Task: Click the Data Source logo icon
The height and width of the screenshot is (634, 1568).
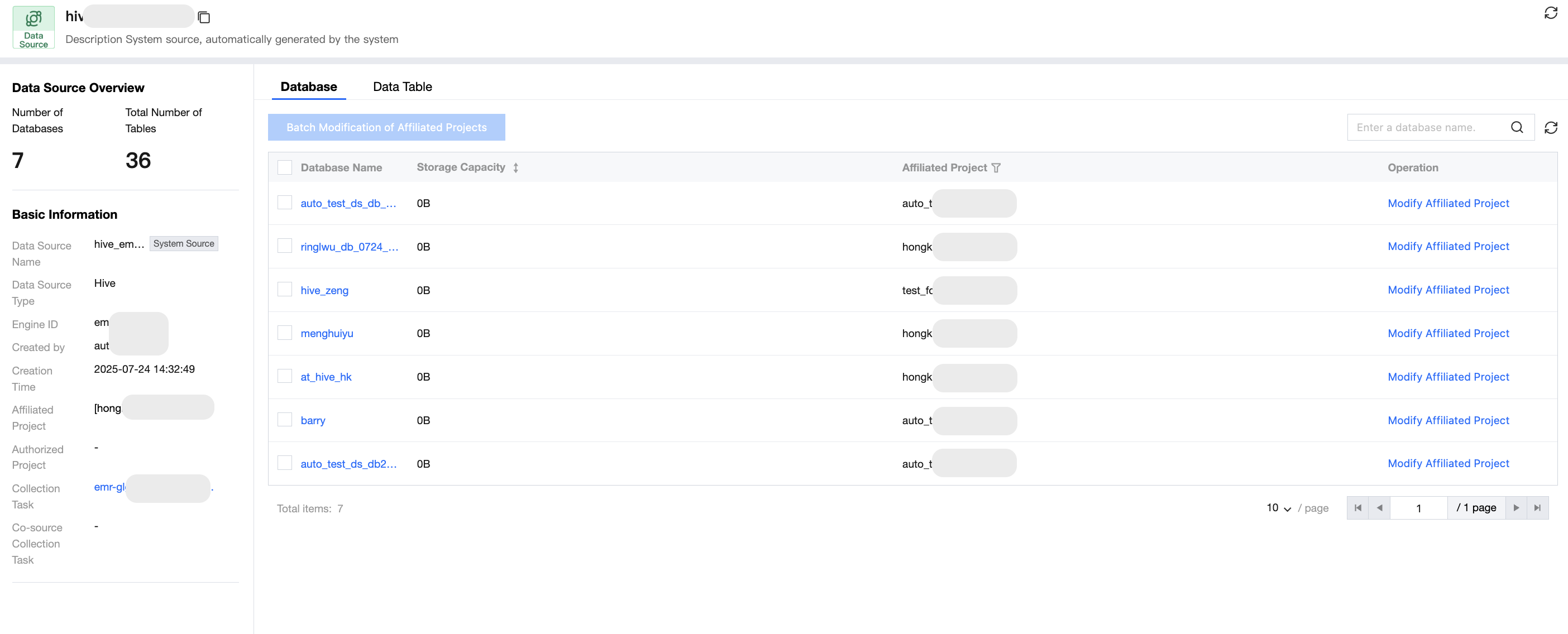Action: click(34, 27)
